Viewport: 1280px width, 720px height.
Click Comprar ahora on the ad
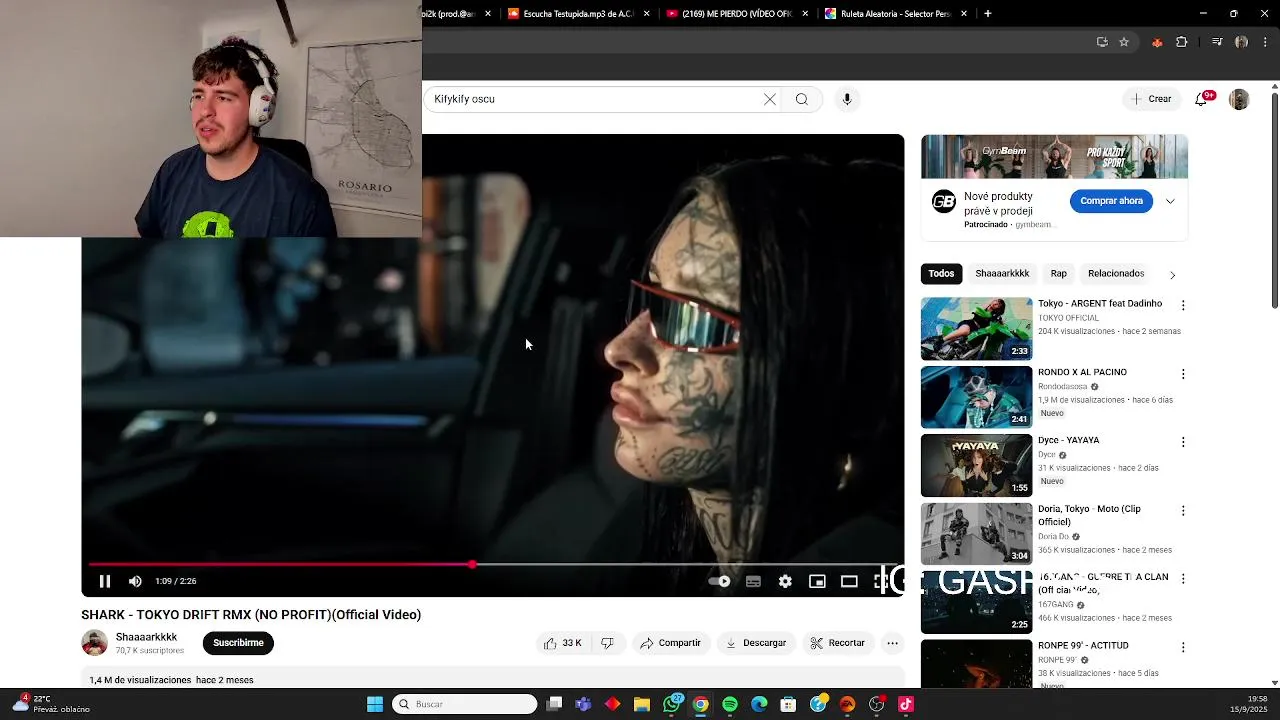[1111, 201]
